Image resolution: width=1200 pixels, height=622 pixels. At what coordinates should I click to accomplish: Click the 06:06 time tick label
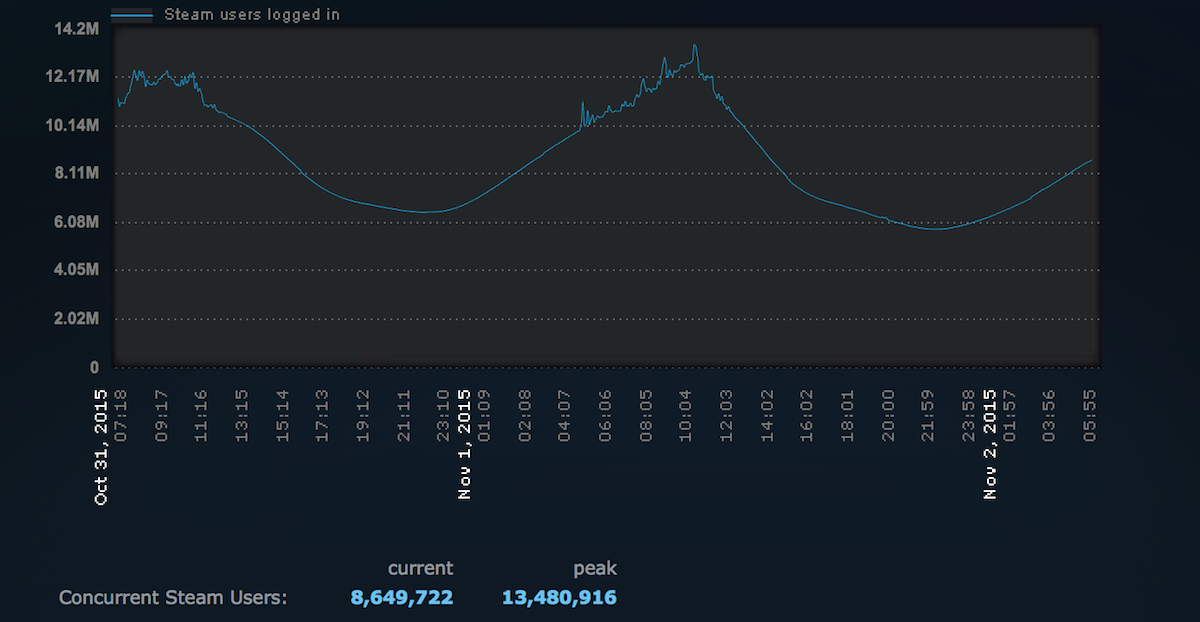(605, 416)
